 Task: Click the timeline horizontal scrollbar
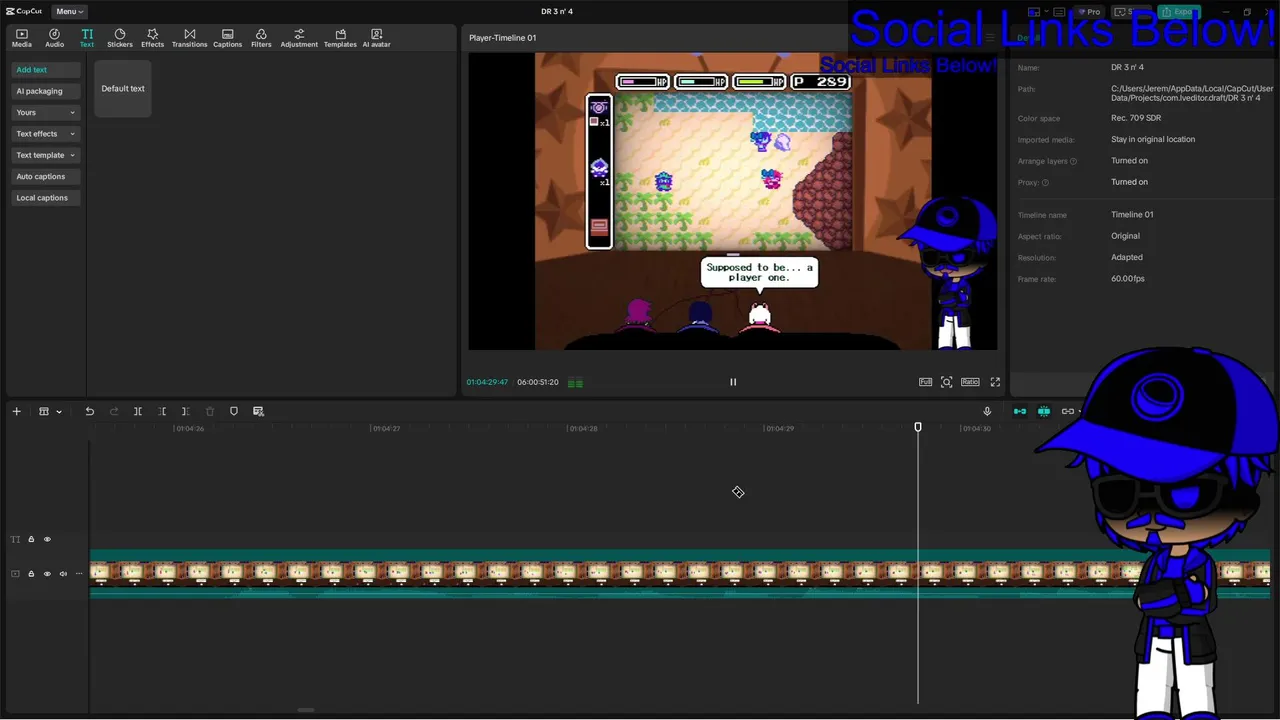(306, 710)
